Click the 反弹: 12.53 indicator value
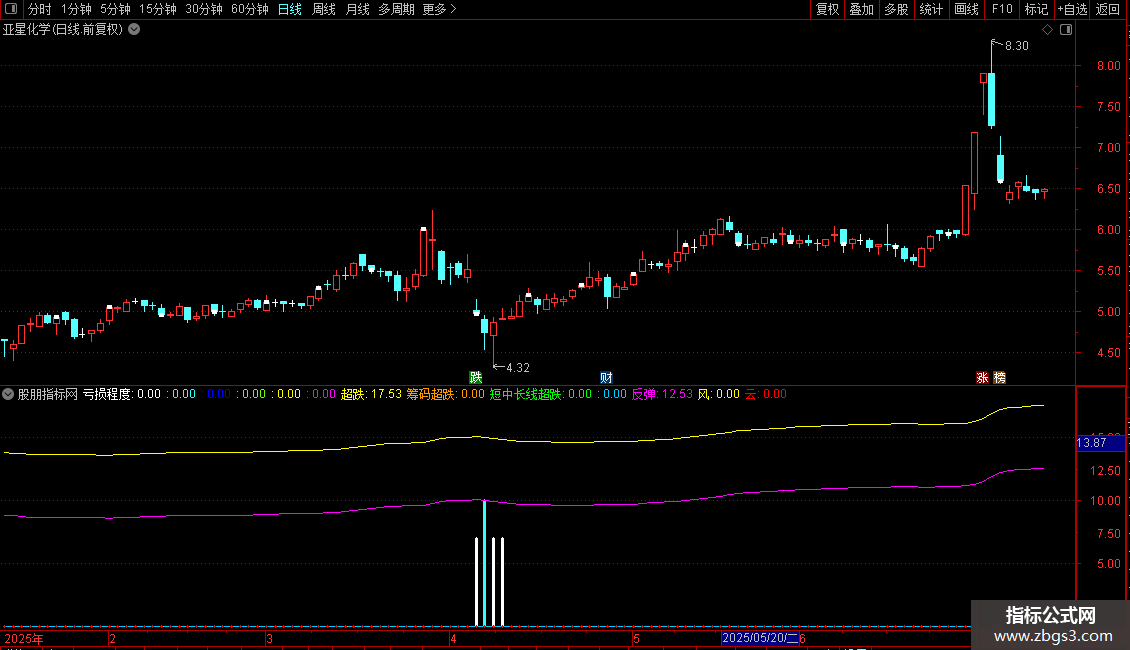 662,394
